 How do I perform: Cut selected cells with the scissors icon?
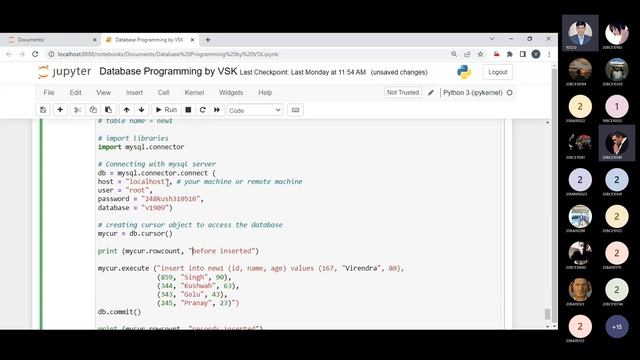[78, 110]
